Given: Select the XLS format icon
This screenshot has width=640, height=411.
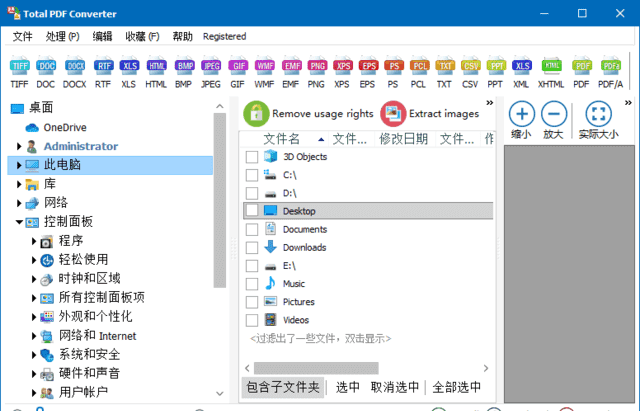Looking at the screenshot, I should pos(129,66).
